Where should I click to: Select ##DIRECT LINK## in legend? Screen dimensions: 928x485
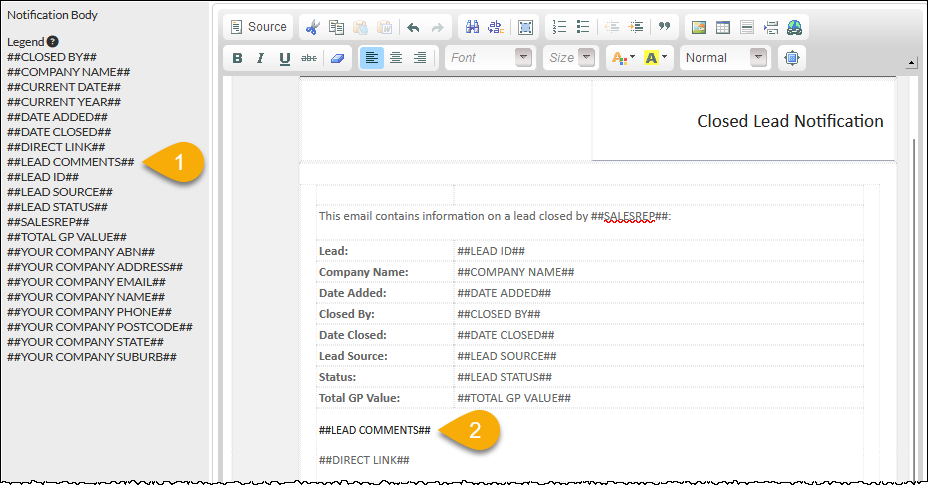(56, 147)
